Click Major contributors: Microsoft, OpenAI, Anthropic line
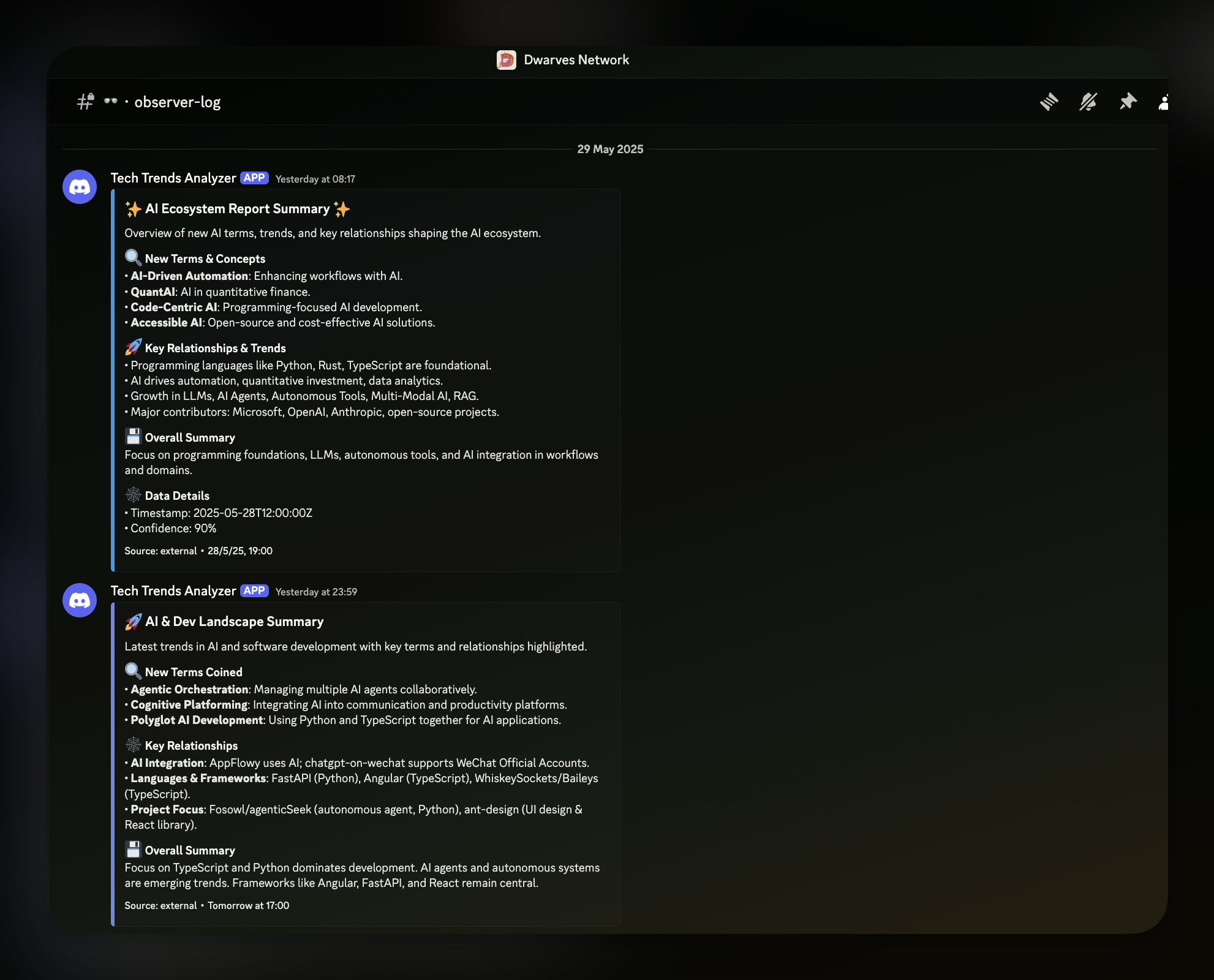 312,412
